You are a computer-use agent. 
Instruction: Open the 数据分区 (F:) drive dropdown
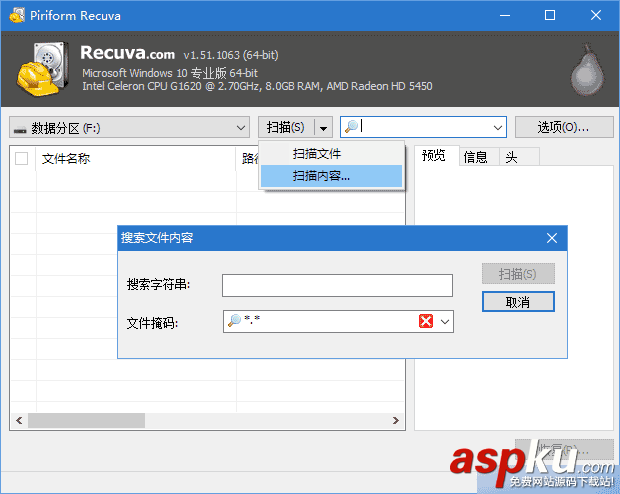tap(129, 127)
